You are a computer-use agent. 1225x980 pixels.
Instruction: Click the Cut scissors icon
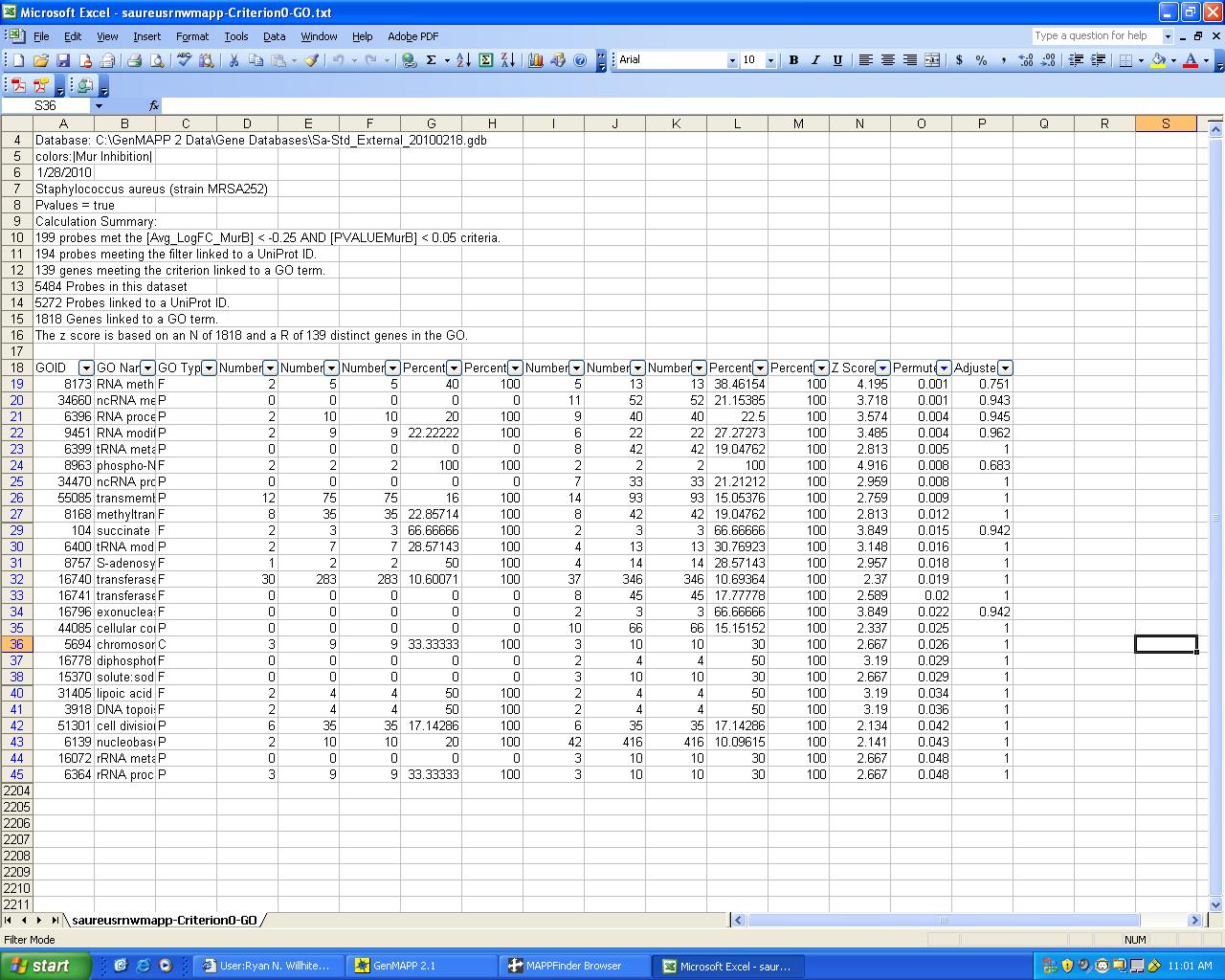click(233, 60)
